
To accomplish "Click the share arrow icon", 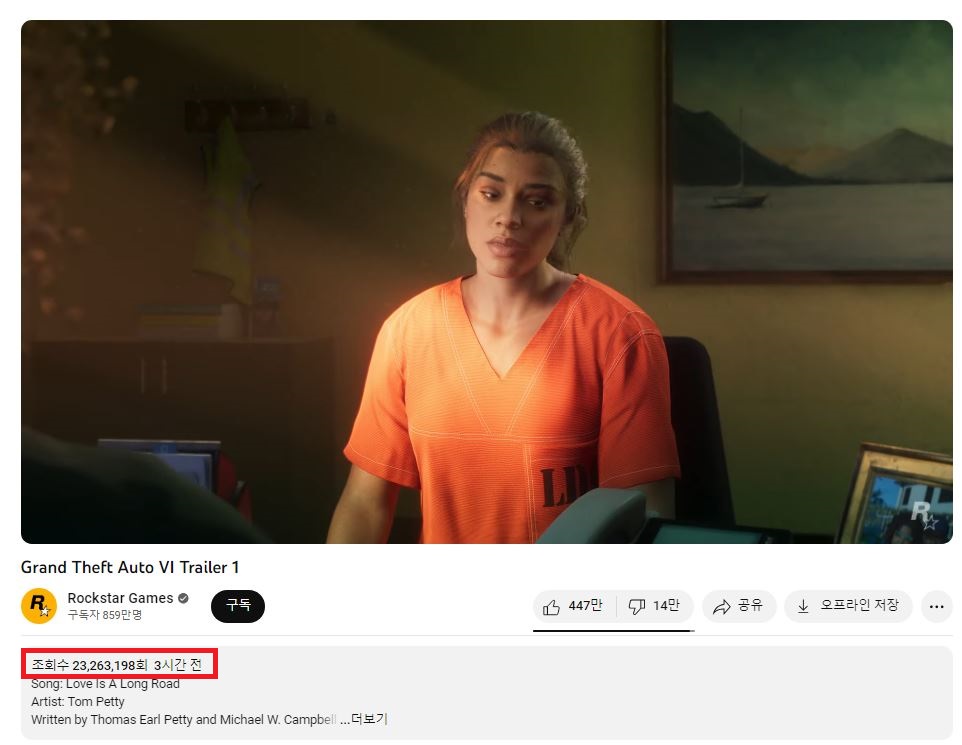I will pyautogui.click(x=722, y=607).
